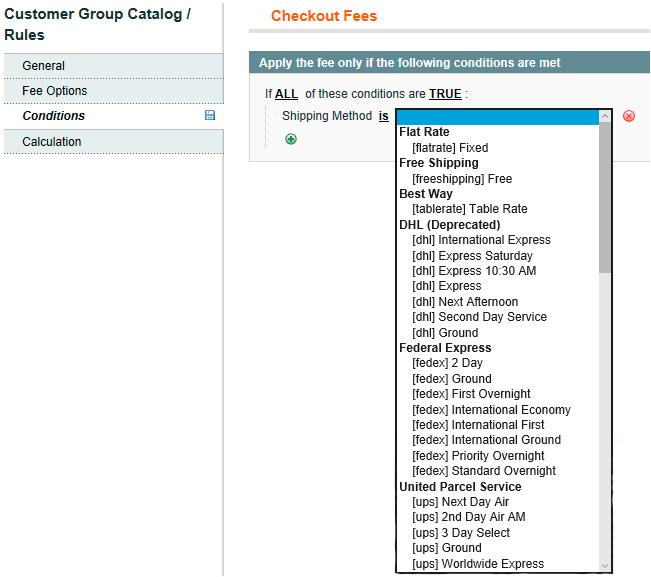Click scrollbar up arrow in shipping list

605,116
